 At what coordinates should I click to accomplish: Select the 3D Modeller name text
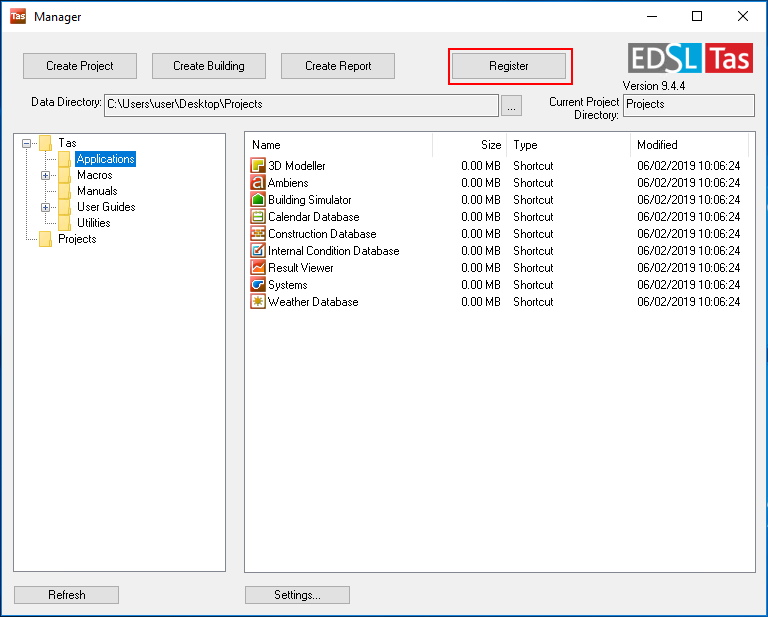(x=297, y=166)
